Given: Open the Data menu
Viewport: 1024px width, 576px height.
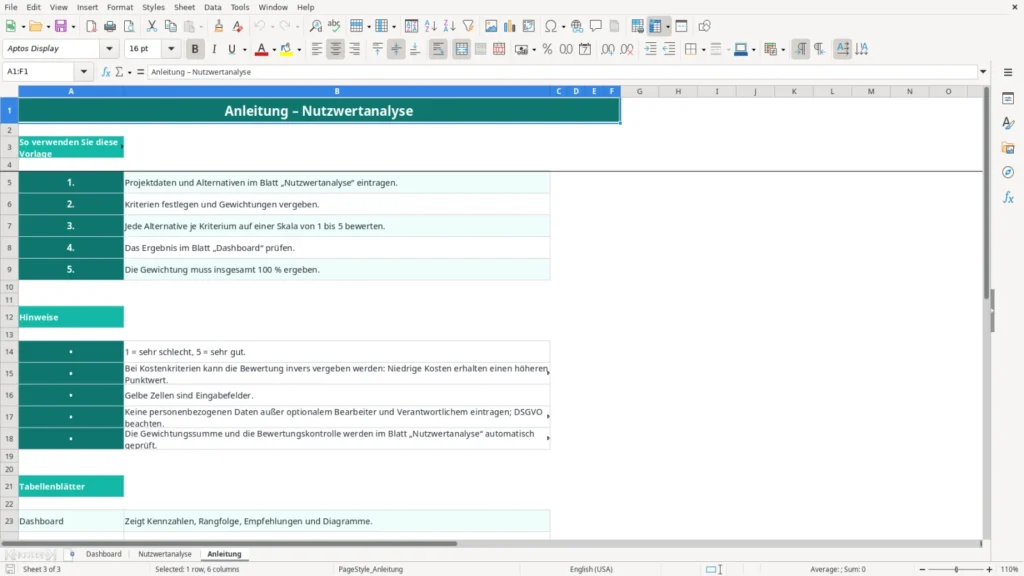Looking at the screenshot, I should tap(212, 7).
